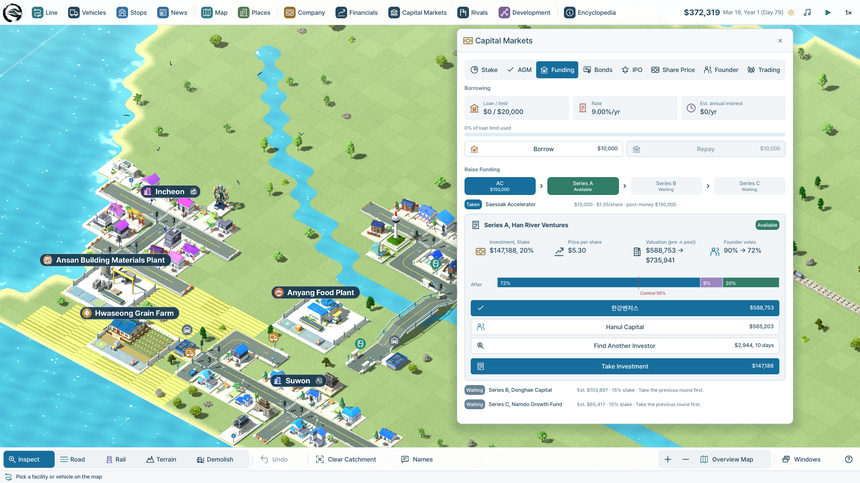Select the Rail tool
This screenshot has height=483, width=860.
pyautogui.click(x=116, y=459)
